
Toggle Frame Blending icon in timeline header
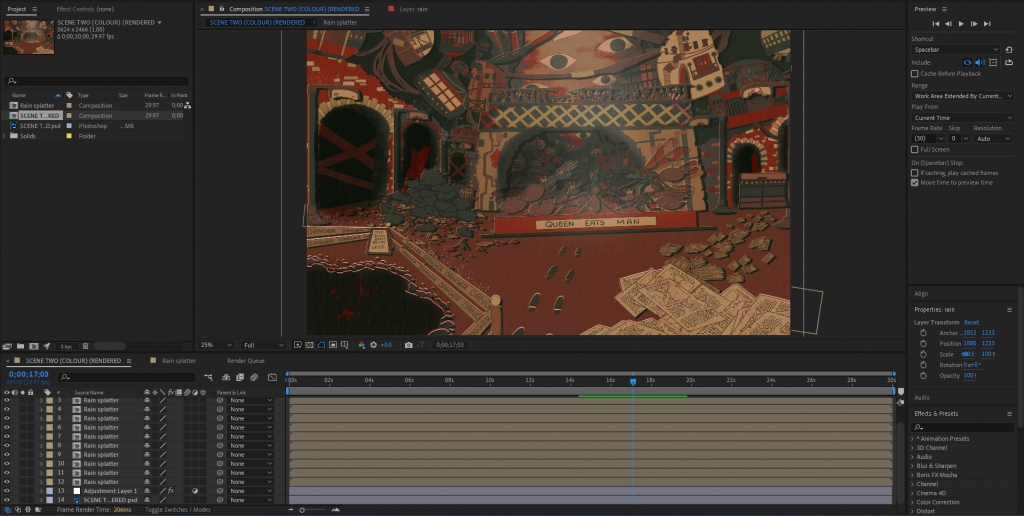tap(240, 377)
